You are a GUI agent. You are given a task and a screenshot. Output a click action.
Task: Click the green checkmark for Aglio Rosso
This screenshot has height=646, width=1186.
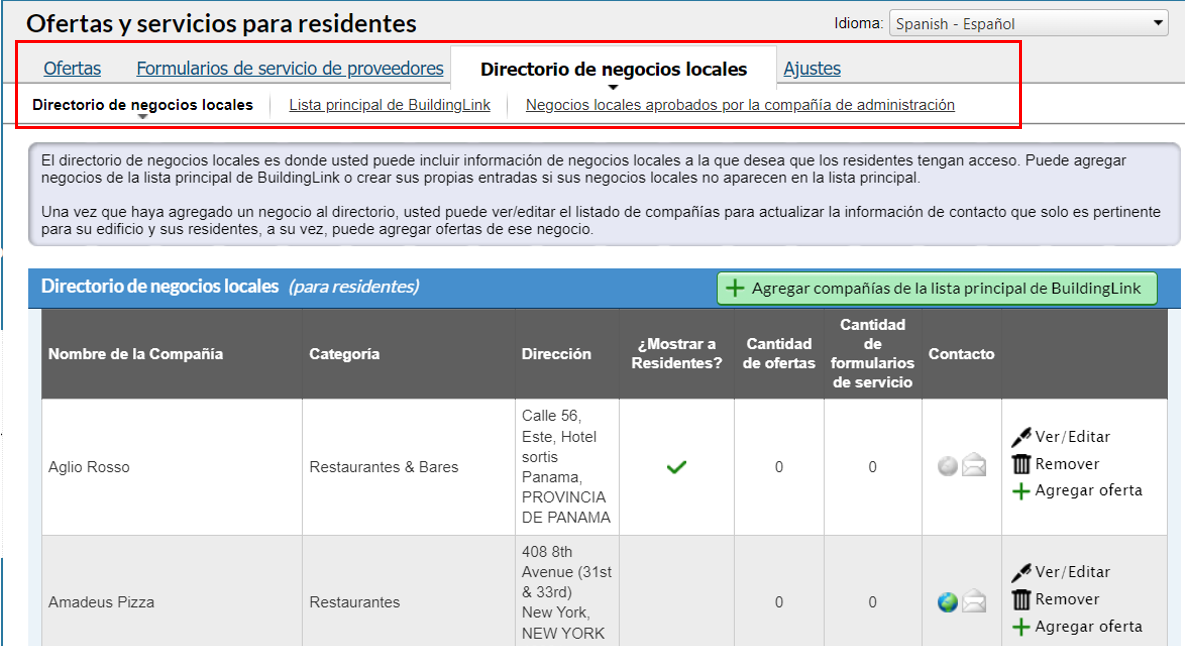click(x=676, y=467)
